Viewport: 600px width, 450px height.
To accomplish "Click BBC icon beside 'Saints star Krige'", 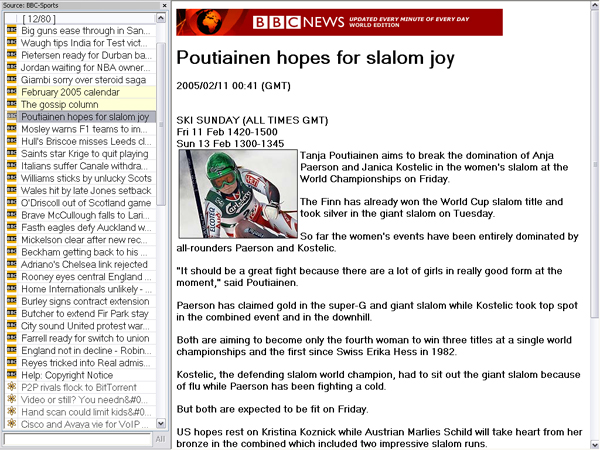I will 11,153.
